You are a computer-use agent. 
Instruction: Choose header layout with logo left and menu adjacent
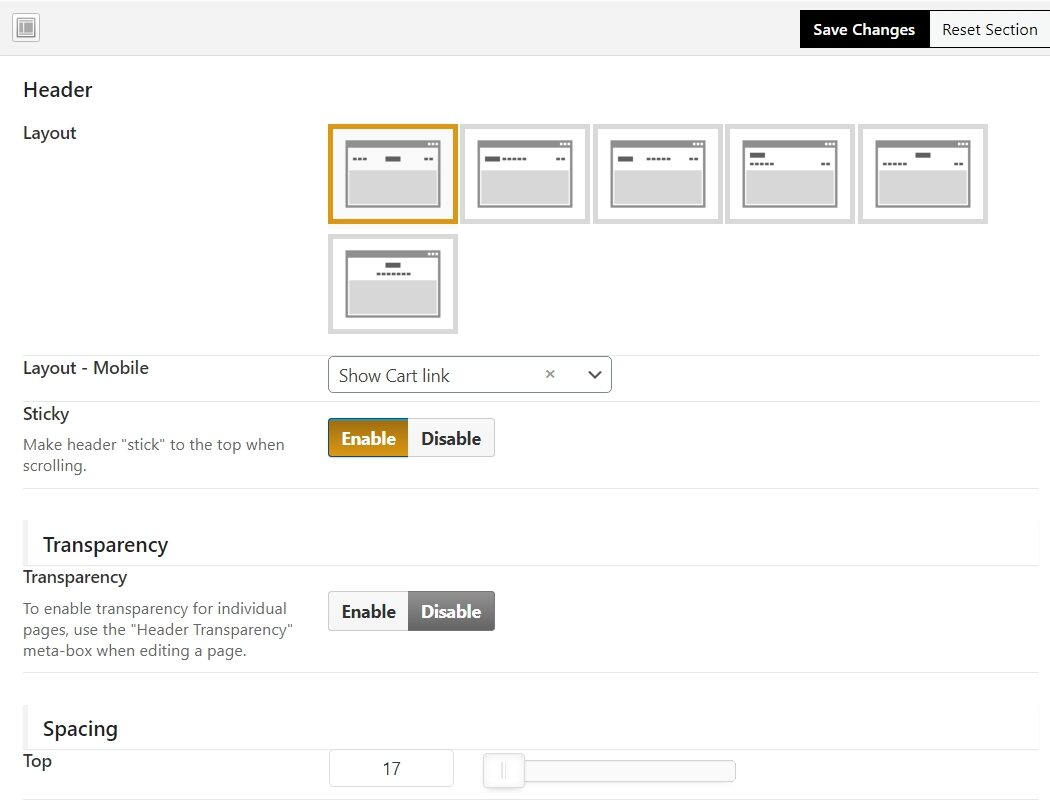525,174
